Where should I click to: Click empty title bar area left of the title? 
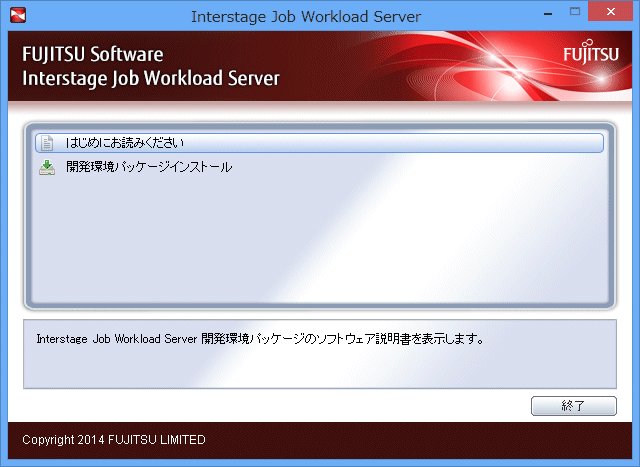100,15
